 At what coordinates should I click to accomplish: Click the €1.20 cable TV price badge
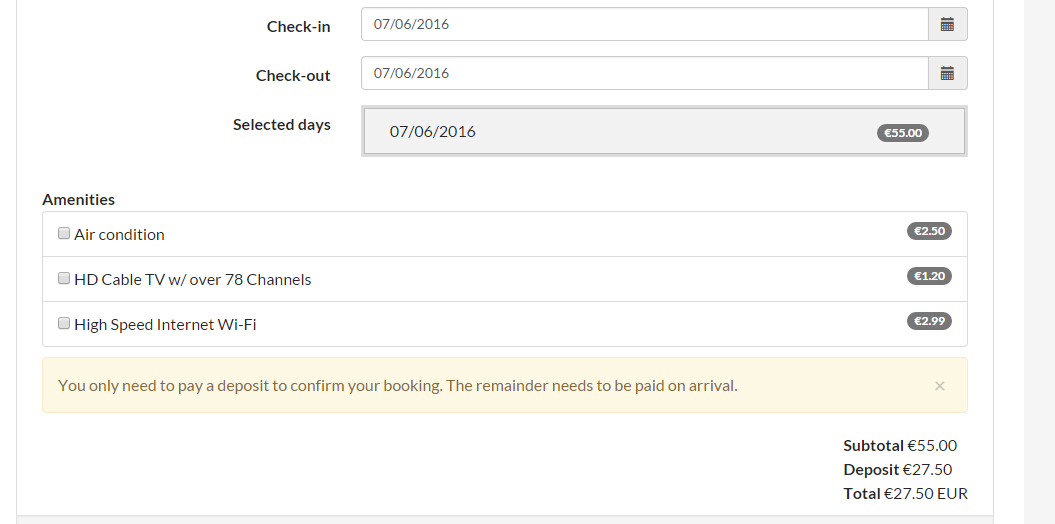click(x=929, y=276)
